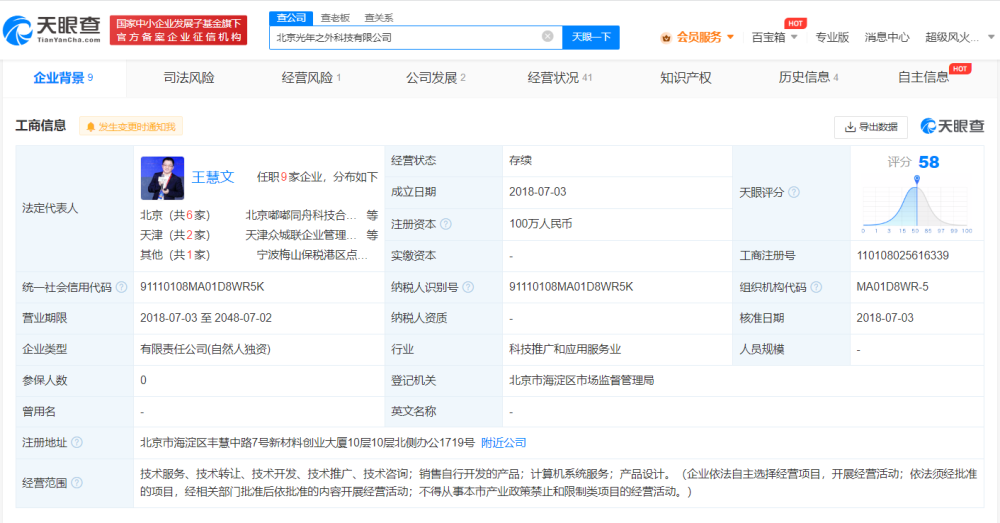Click the business registration number 110108025616339
Screen dimensions: 1000x523
pyautogui.click(x=902, y=256)
